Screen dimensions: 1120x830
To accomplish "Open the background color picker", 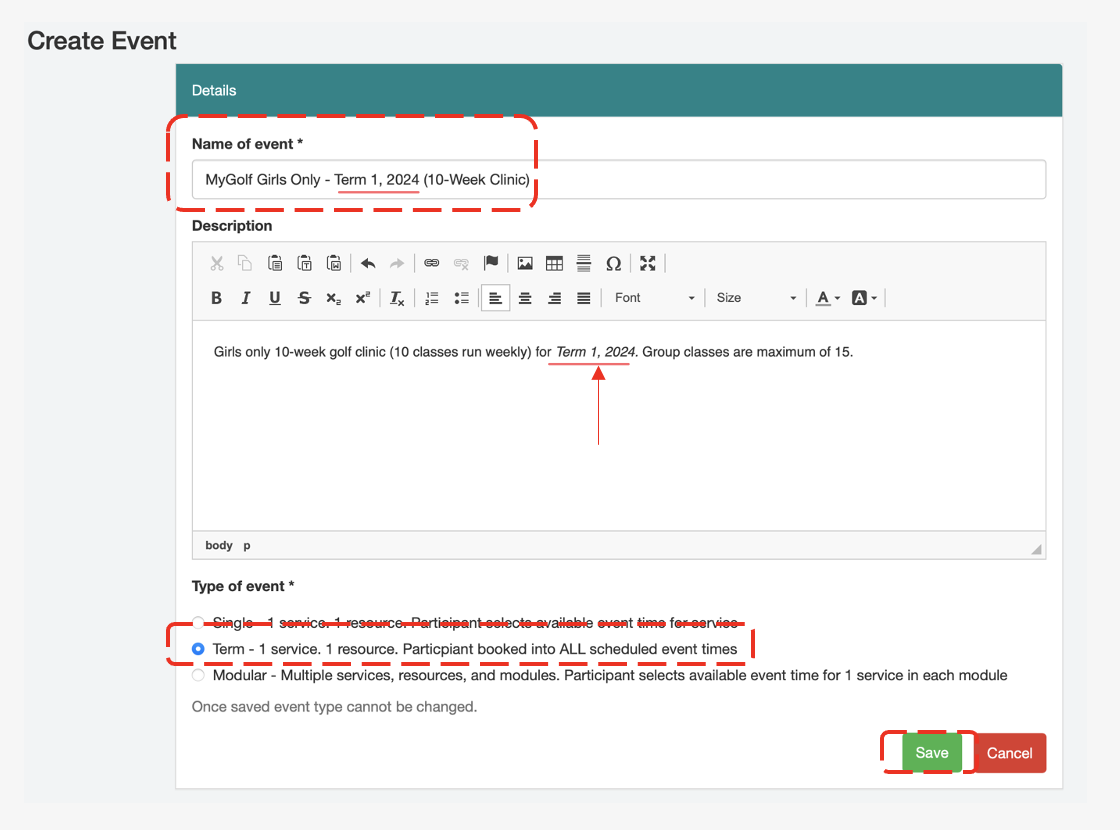I will click(x=864, y=298).
